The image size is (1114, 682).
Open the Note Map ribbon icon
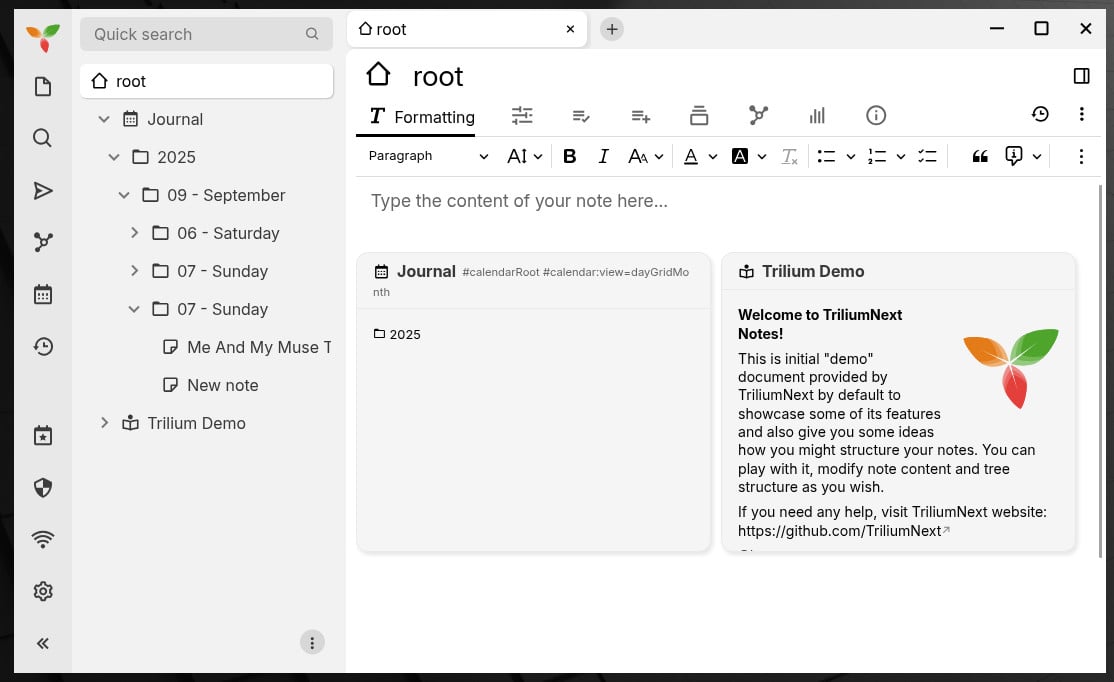click(x=758, y=116)
